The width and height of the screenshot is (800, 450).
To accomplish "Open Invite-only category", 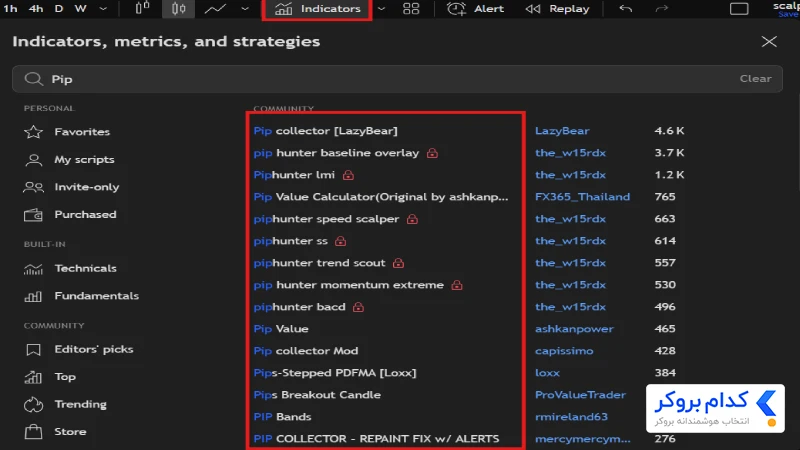I will [x=71, y=187].
